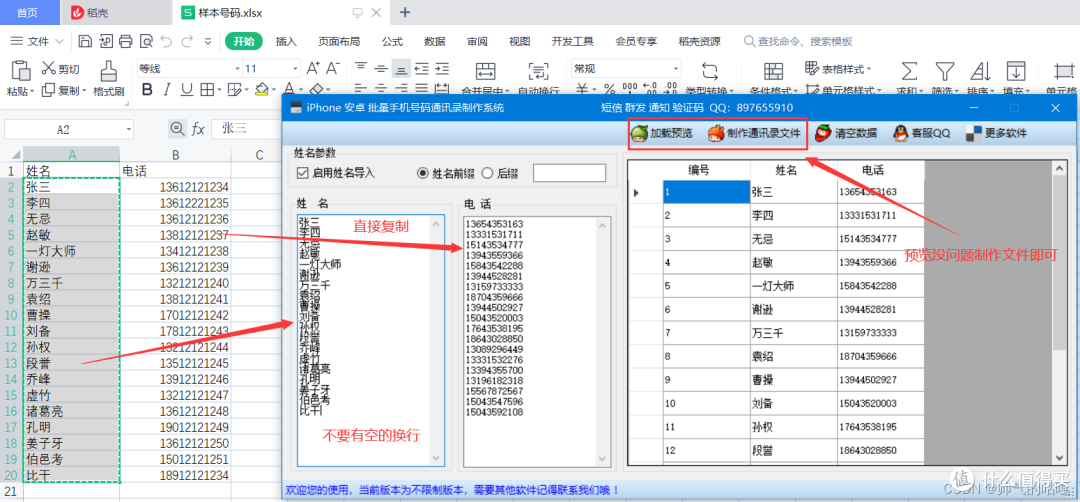The width and height of the screenshot is (1080, 502).
Task: Click cell containing 一灯大师 in spreadsheet
Action: tap(72, 251)
